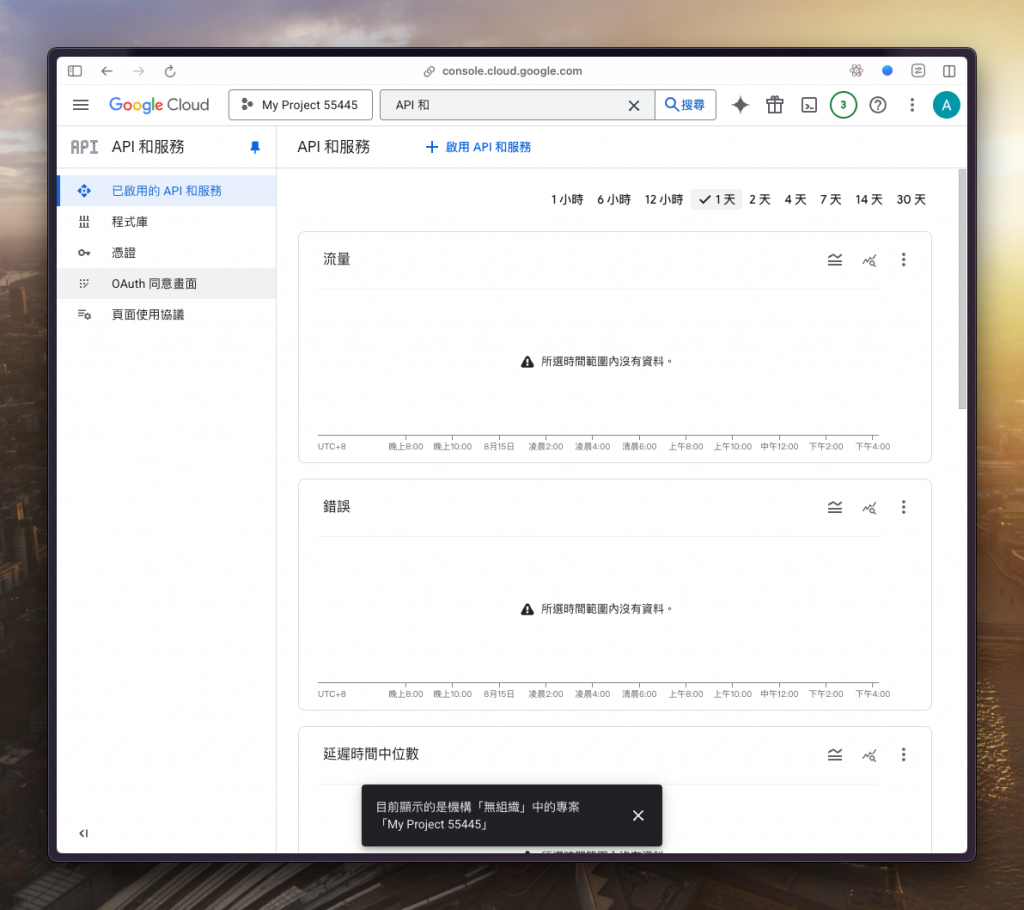This screenshot has width=1024, height=910.
Task: Click the 錯誤 chart title
Action: [x=337, y=506]
